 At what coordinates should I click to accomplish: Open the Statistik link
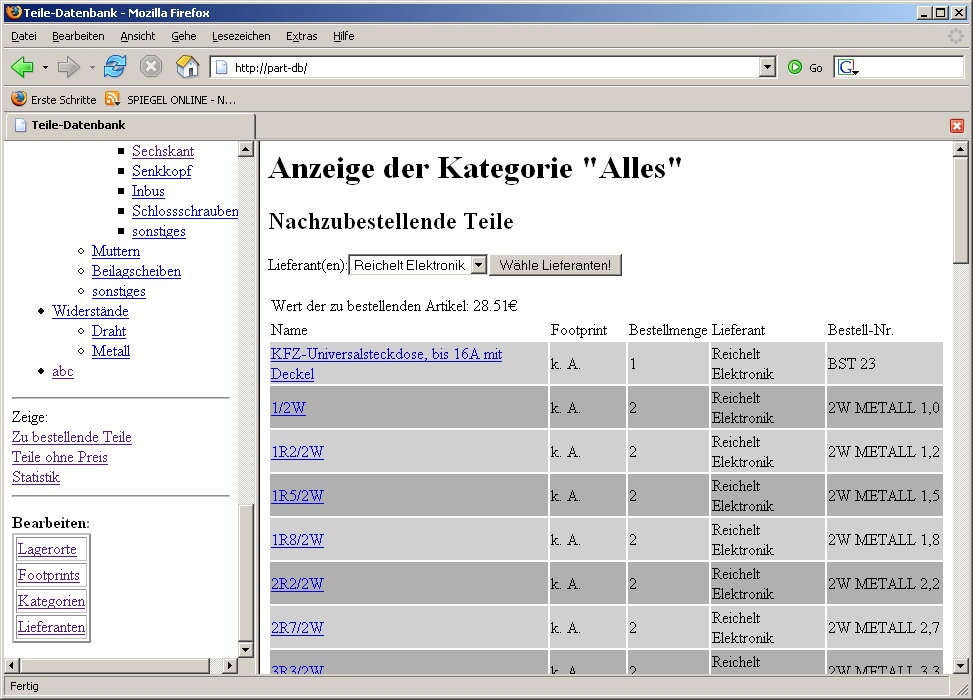(36, 477)
